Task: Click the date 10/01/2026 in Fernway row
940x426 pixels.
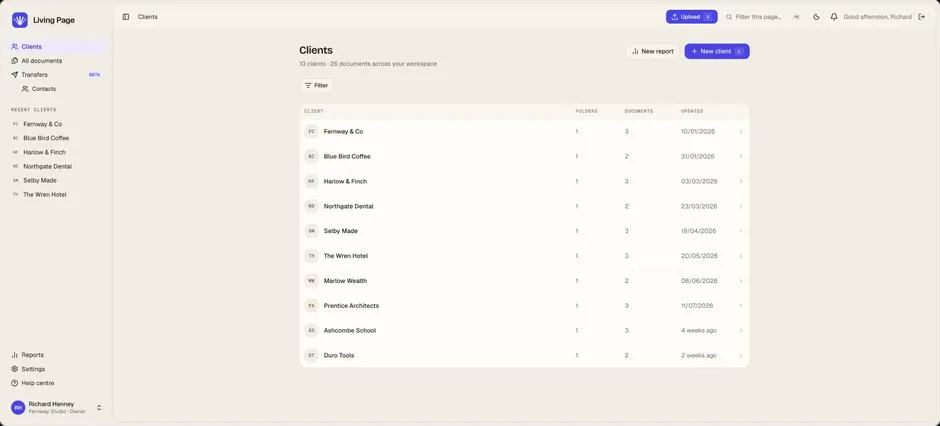Action: coord(698,131)
